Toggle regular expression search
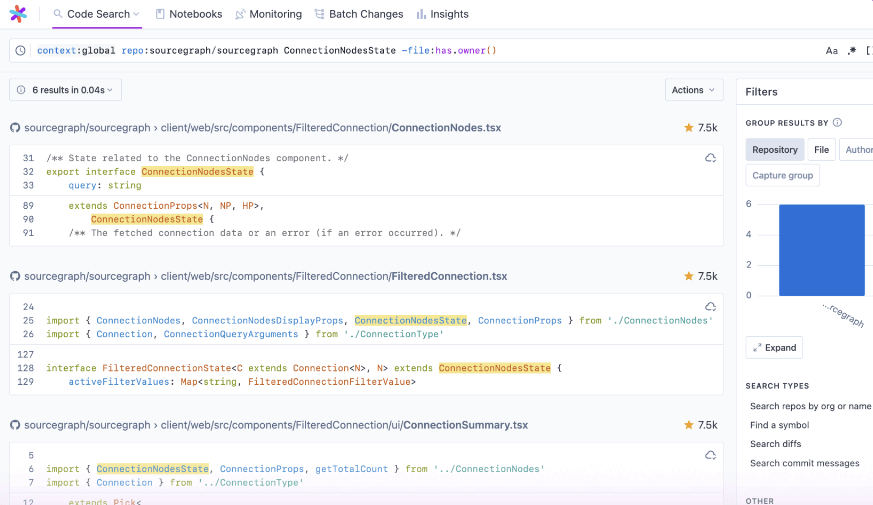Screen dimensions: 873x505 [x=852, y=51]
